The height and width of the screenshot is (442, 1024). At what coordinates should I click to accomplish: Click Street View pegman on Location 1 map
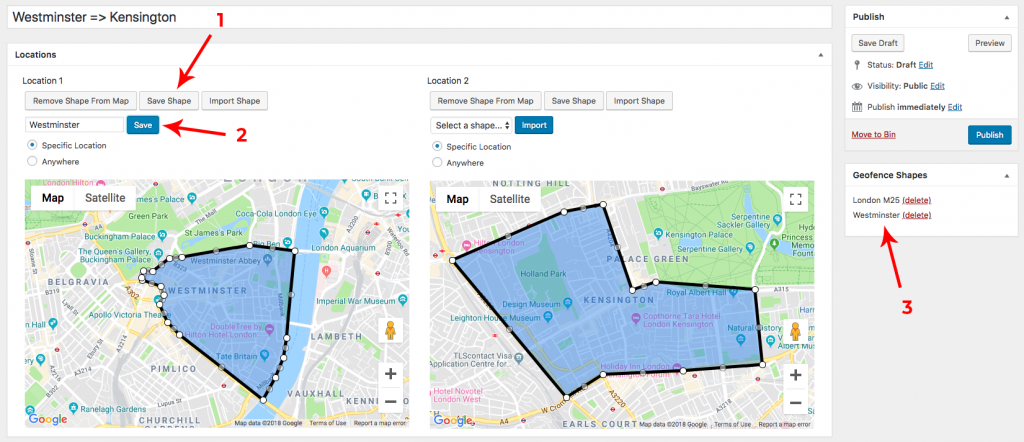coord(391,331)
